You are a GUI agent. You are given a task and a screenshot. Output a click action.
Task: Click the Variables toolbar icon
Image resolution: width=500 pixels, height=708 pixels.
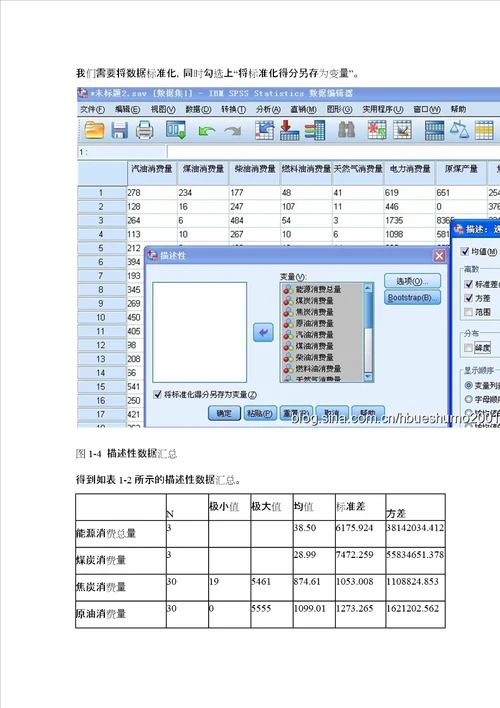(x=314, y=130)
